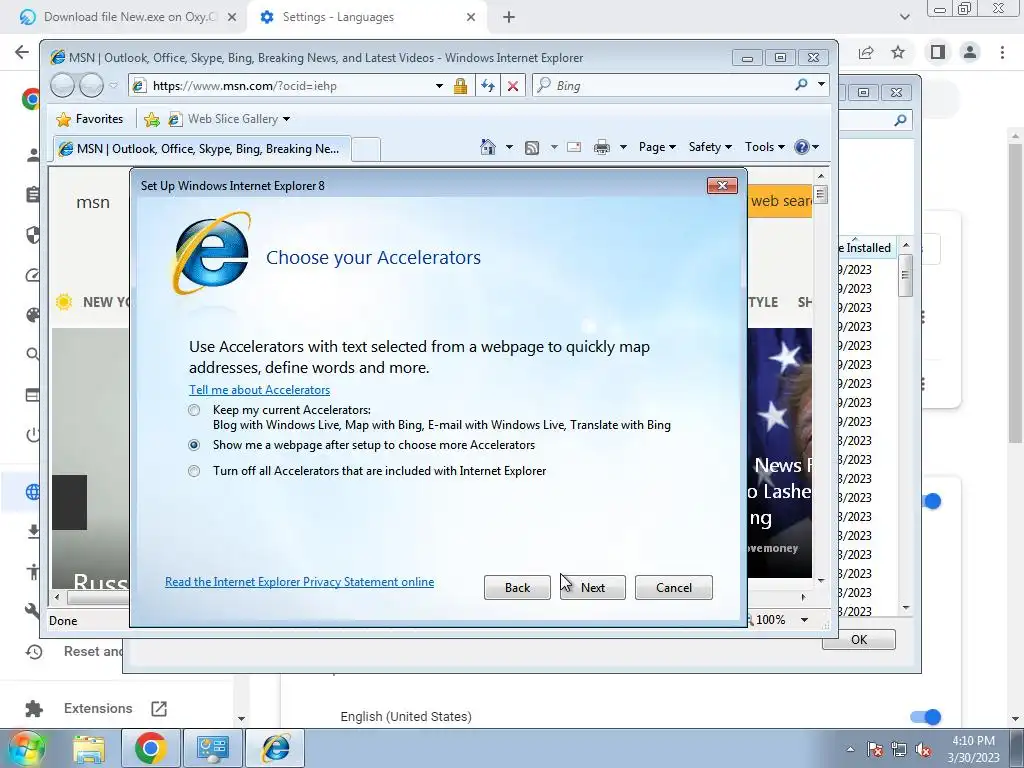Click the IE Home icon

click(488, 147)
